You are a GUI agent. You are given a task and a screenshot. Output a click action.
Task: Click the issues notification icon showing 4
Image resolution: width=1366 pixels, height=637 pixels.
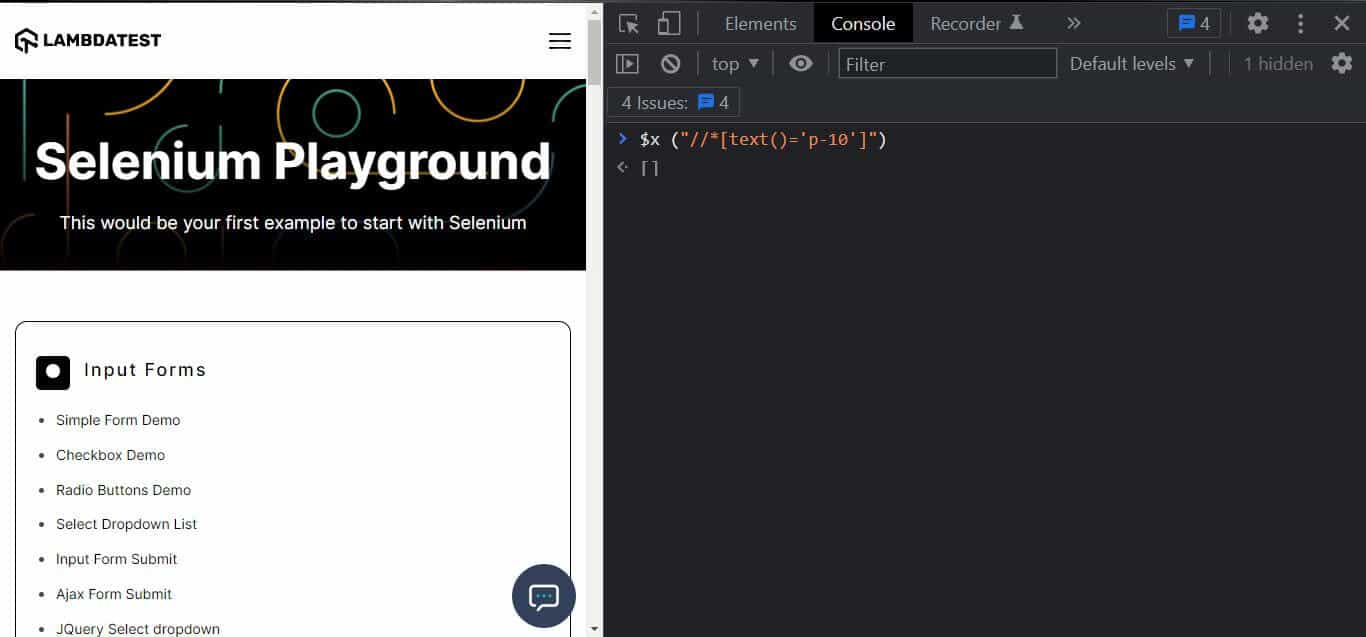coord(1193,22)
